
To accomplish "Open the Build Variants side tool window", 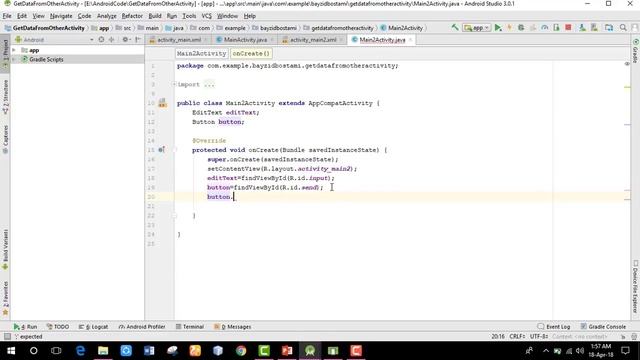I will 5,249.
